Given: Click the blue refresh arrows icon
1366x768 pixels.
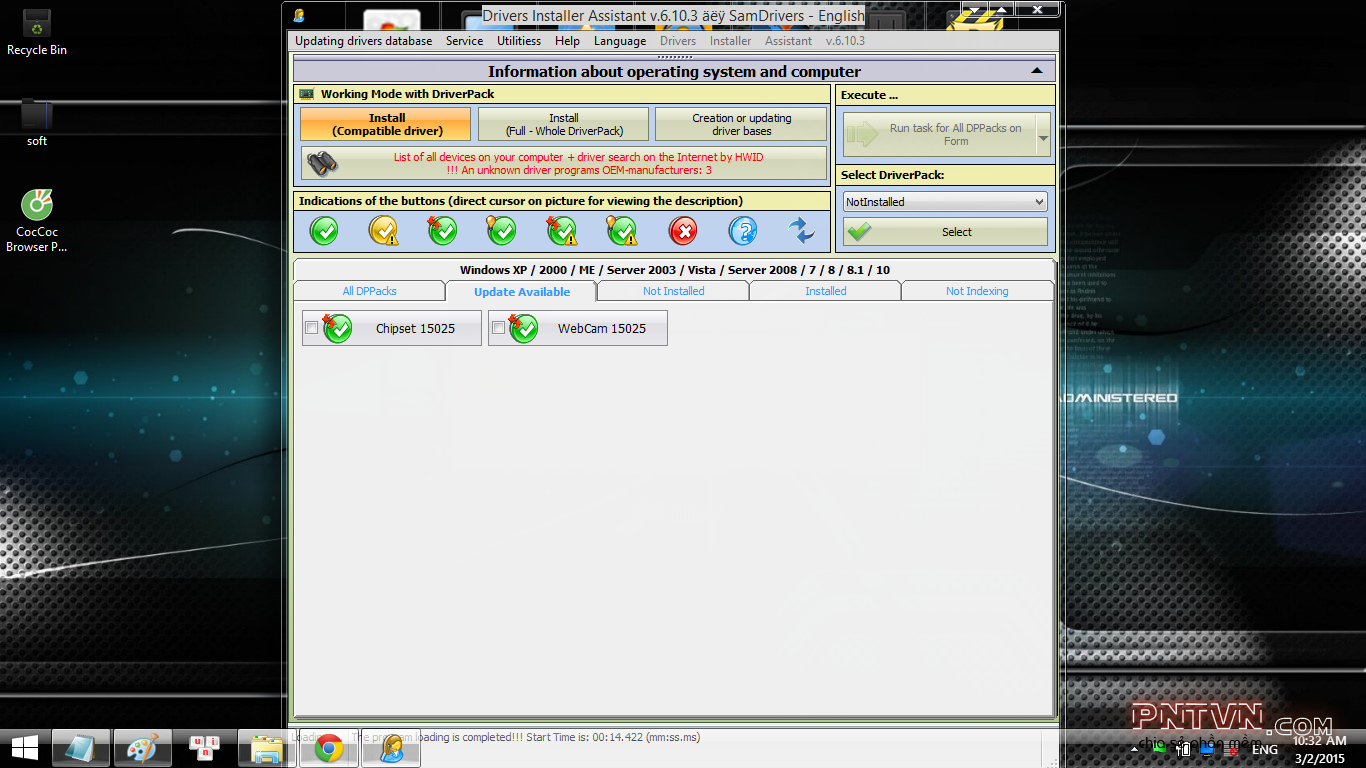Looking at the screenshot, I should coord(801,231).
